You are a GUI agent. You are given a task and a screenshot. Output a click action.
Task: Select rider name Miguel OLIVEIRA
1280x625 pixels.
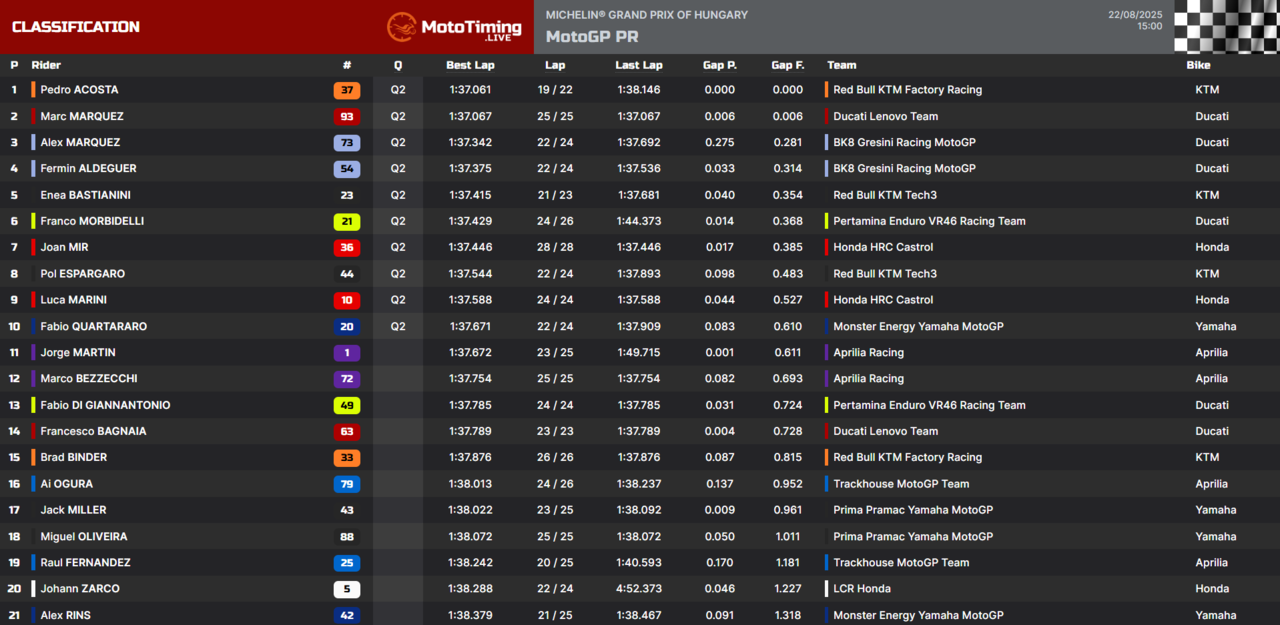coord(83,536)
